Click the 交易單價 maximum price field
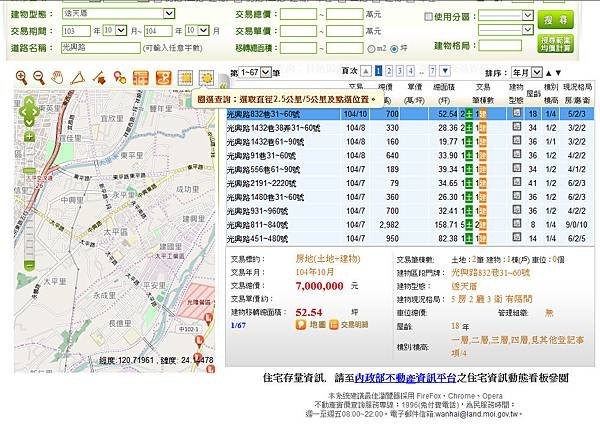This screenshot has height=425, width=600. tap(345, 31)
